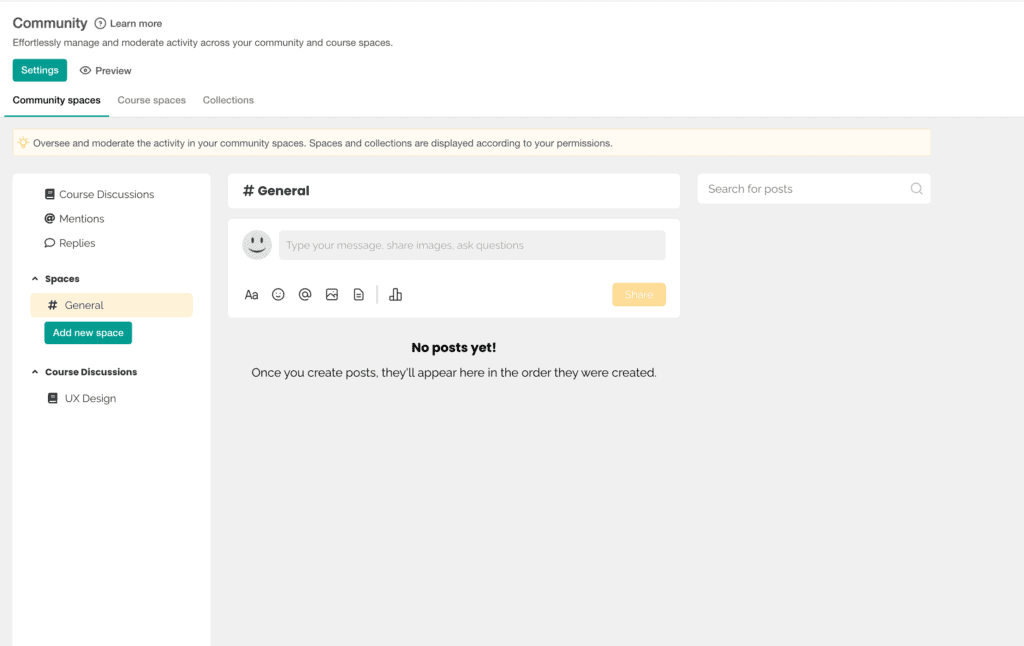Open the UX Design course discussion
This screenshot has width=1024, height=646.
90,398
